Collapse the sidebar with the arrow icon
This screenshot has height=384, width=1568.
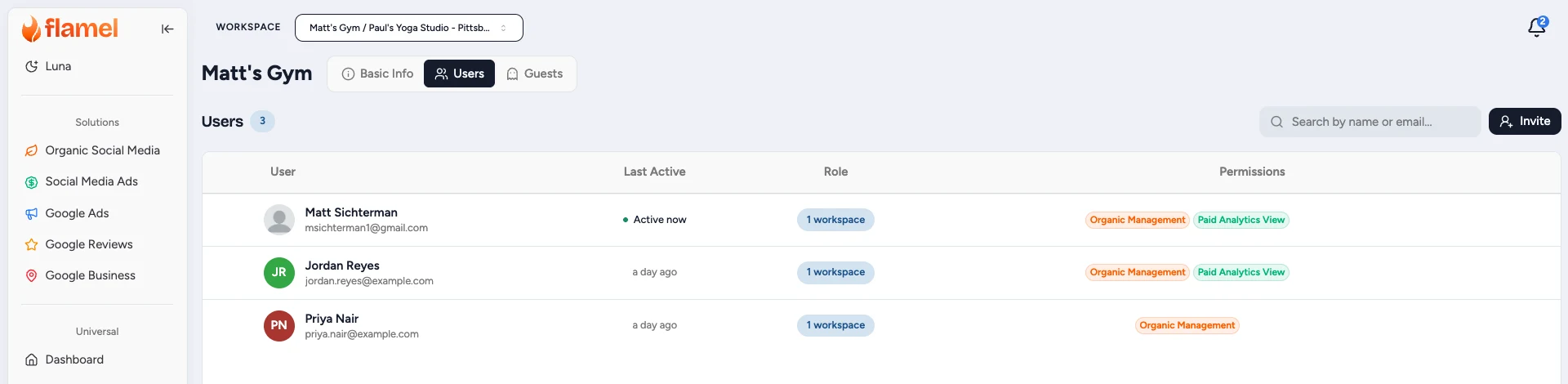pyautogui.click(x=167, y=29)
